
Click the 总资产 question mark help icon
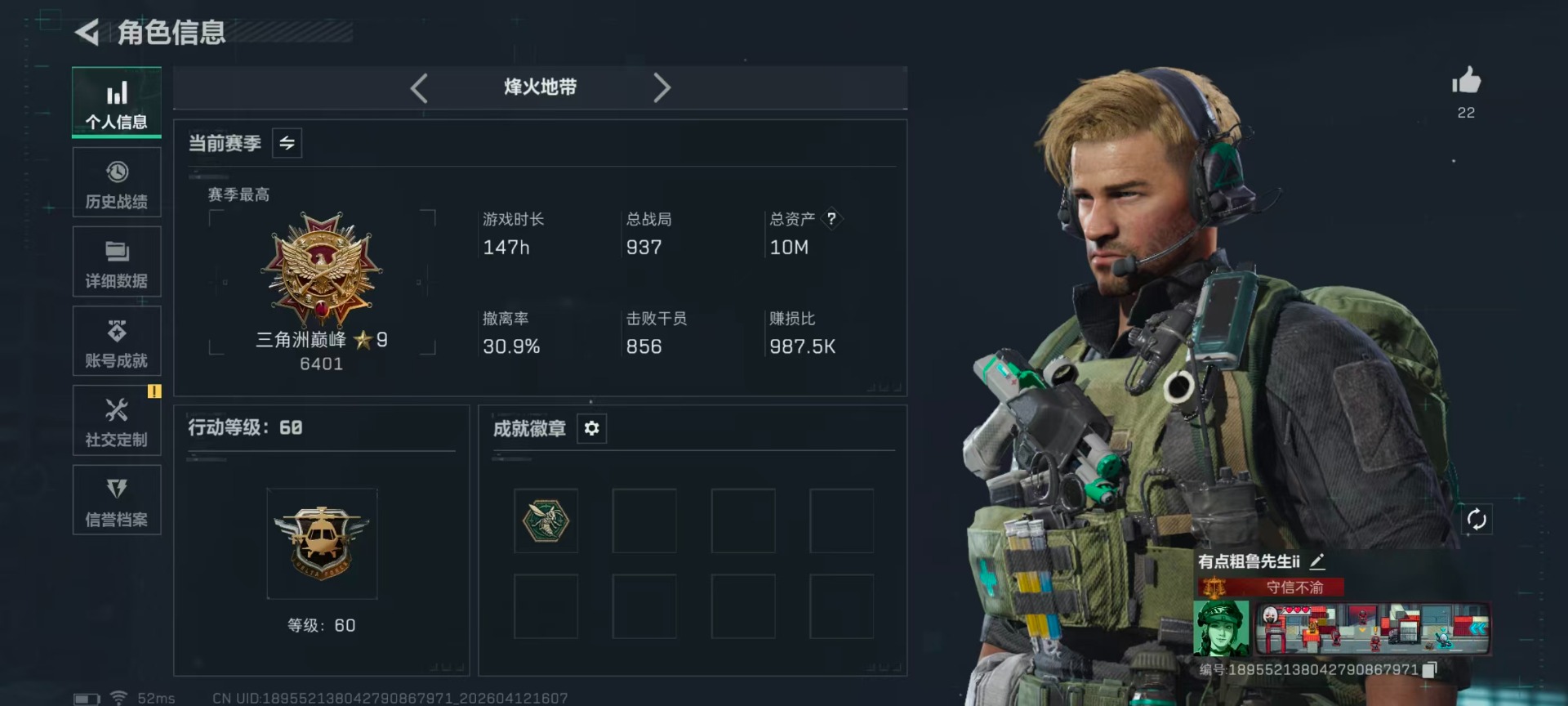[831, 219]
